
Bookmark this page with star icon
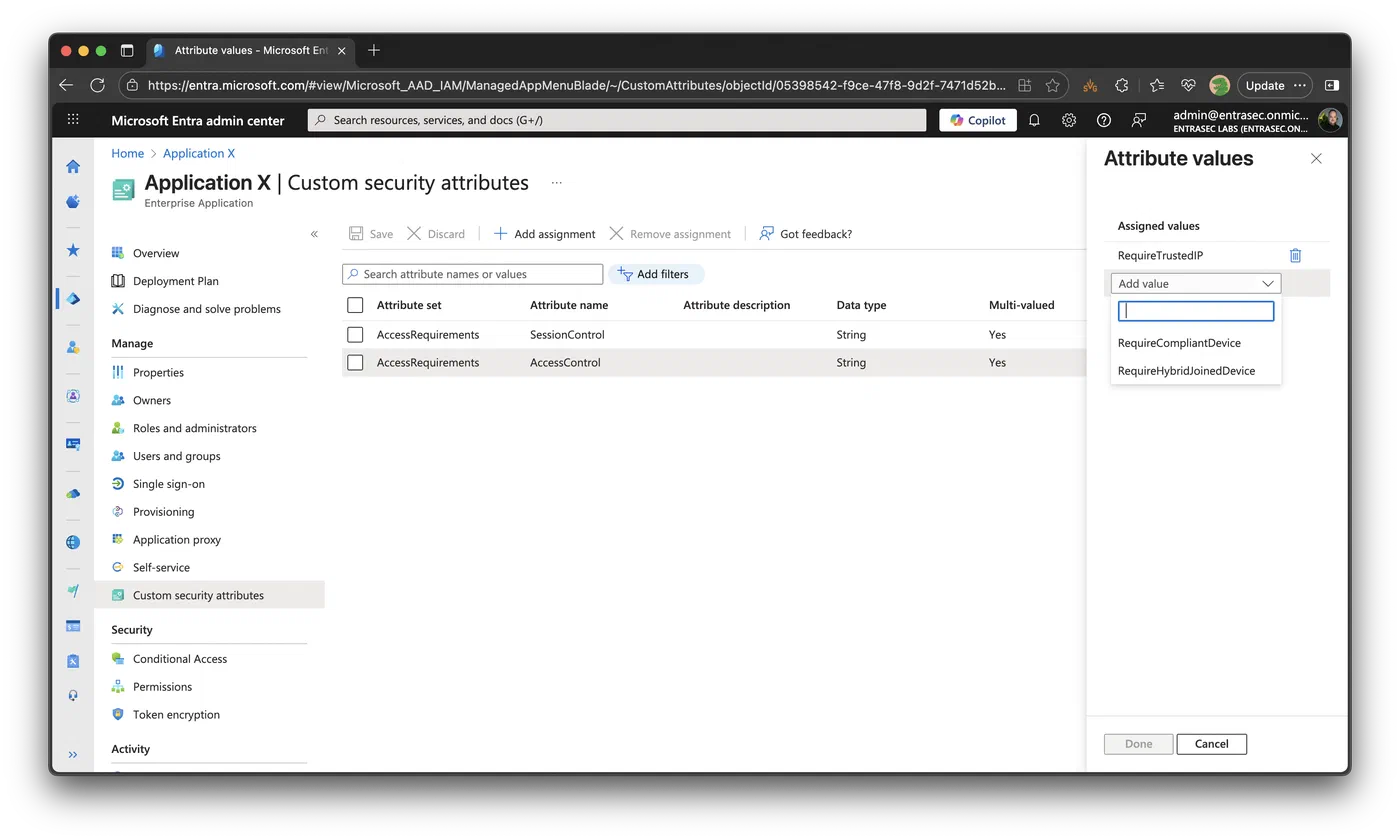tap(1053, 86)
